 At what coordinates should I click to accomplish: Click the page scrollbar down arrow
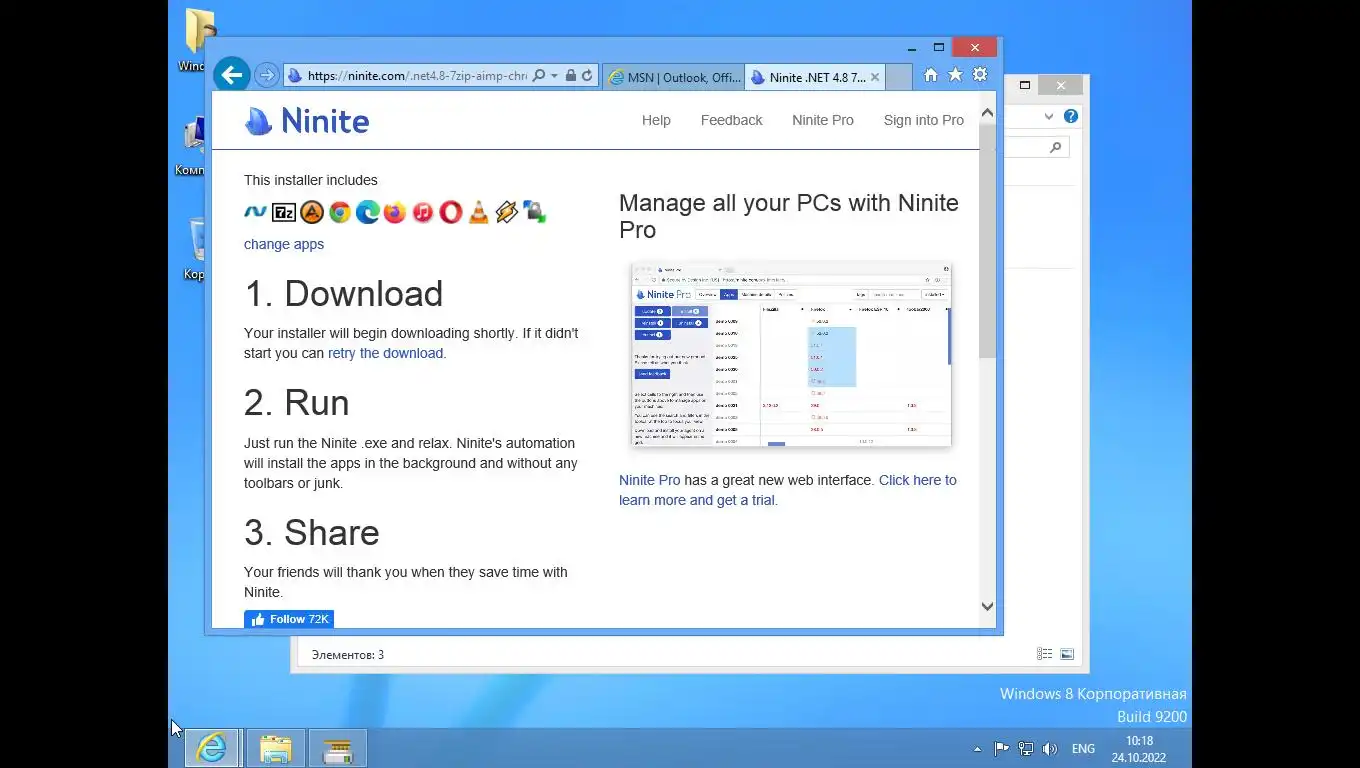tap(987, 606)
